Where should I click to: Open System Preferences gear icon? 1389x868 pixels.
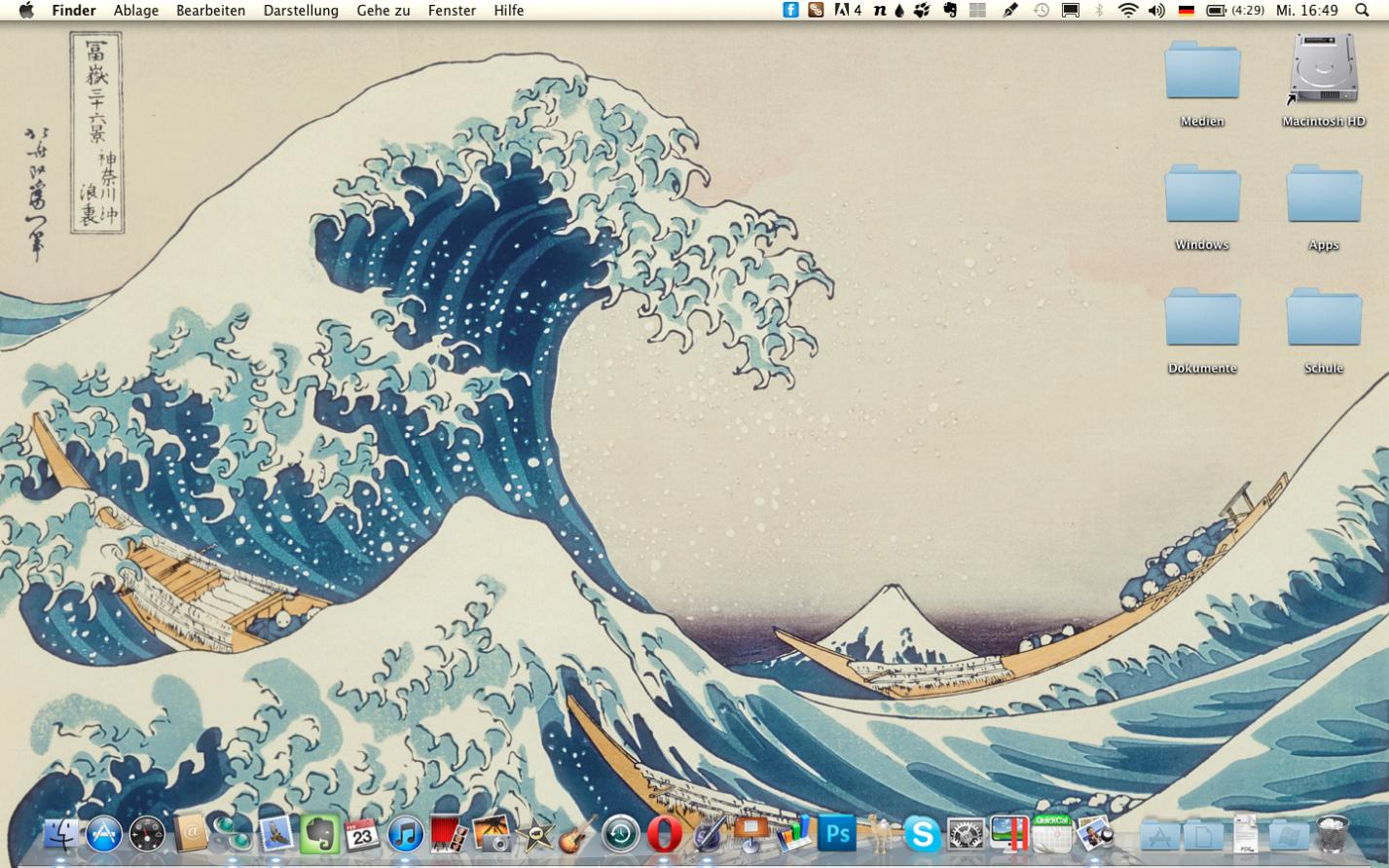tap(966, 835)
